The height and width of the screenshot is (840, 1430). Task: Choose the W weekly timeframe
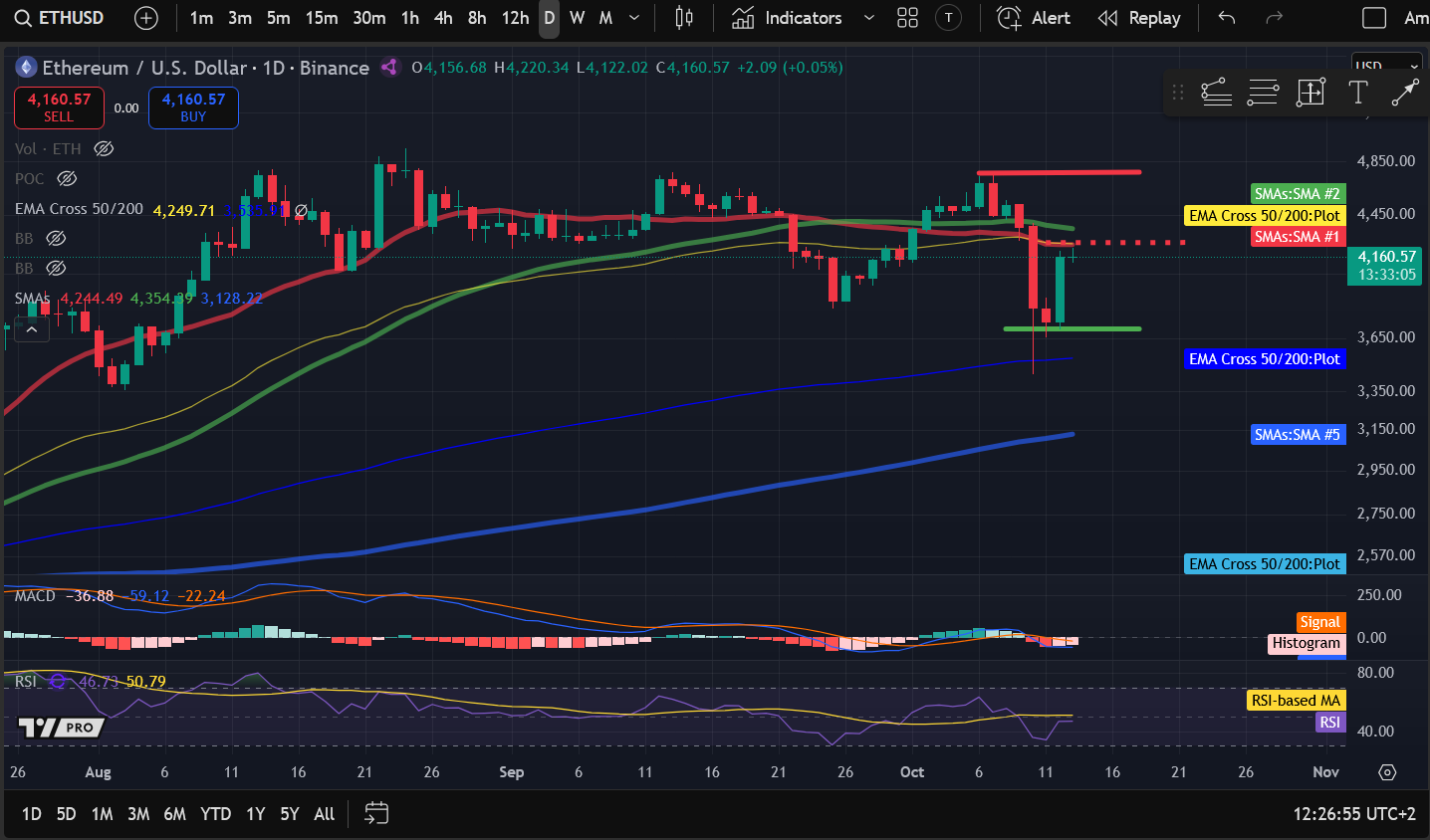577,18
